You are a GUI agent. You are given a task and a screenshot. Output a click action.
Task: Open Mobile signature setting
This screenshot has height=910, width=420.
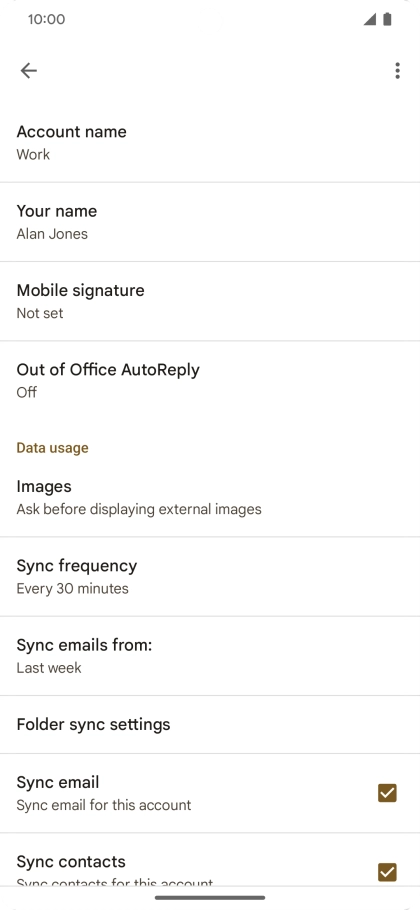(210, 301)
